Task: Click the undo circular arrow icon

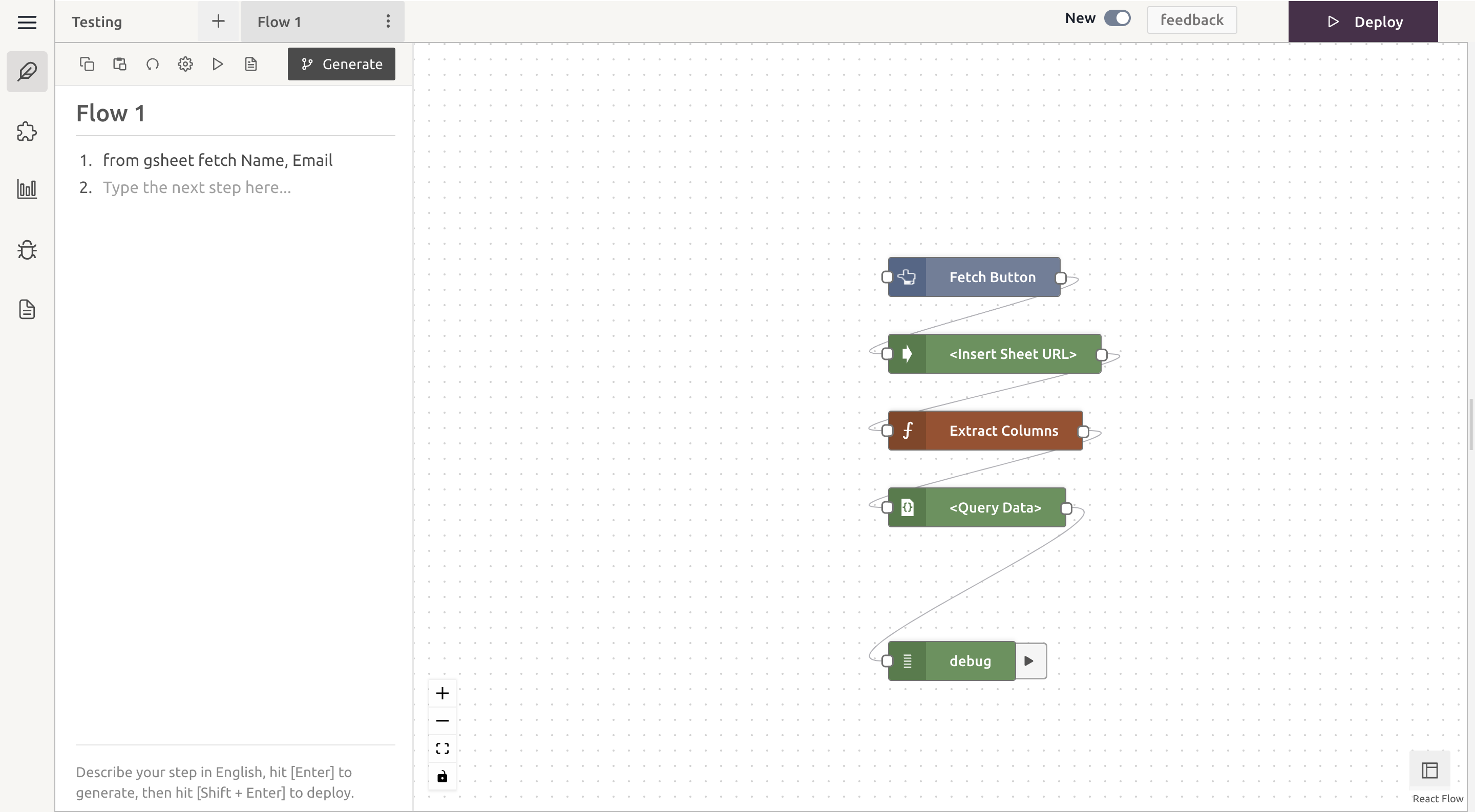Action: tap(152, 64)
